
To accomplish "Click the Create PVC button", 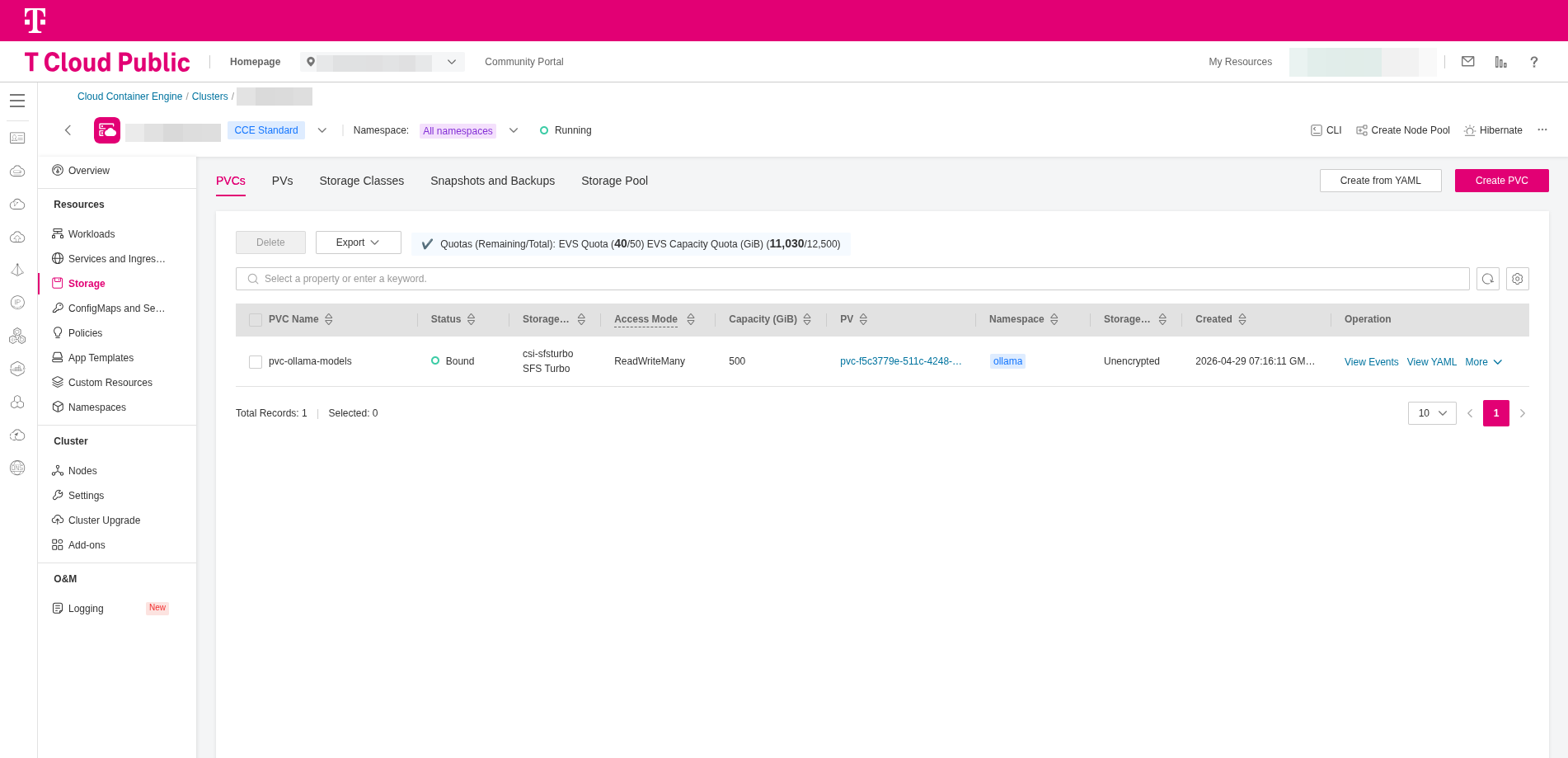I will pyautogui.click(x=1502, y=181).
